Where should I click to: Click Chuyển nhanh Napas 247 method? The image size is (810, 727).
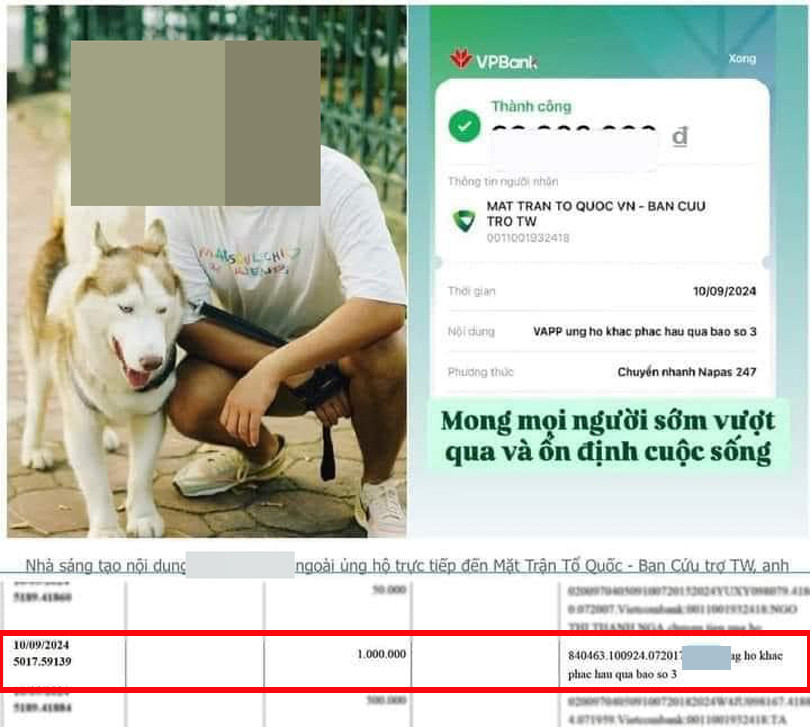pyautogui.click(x=687, y=372)
